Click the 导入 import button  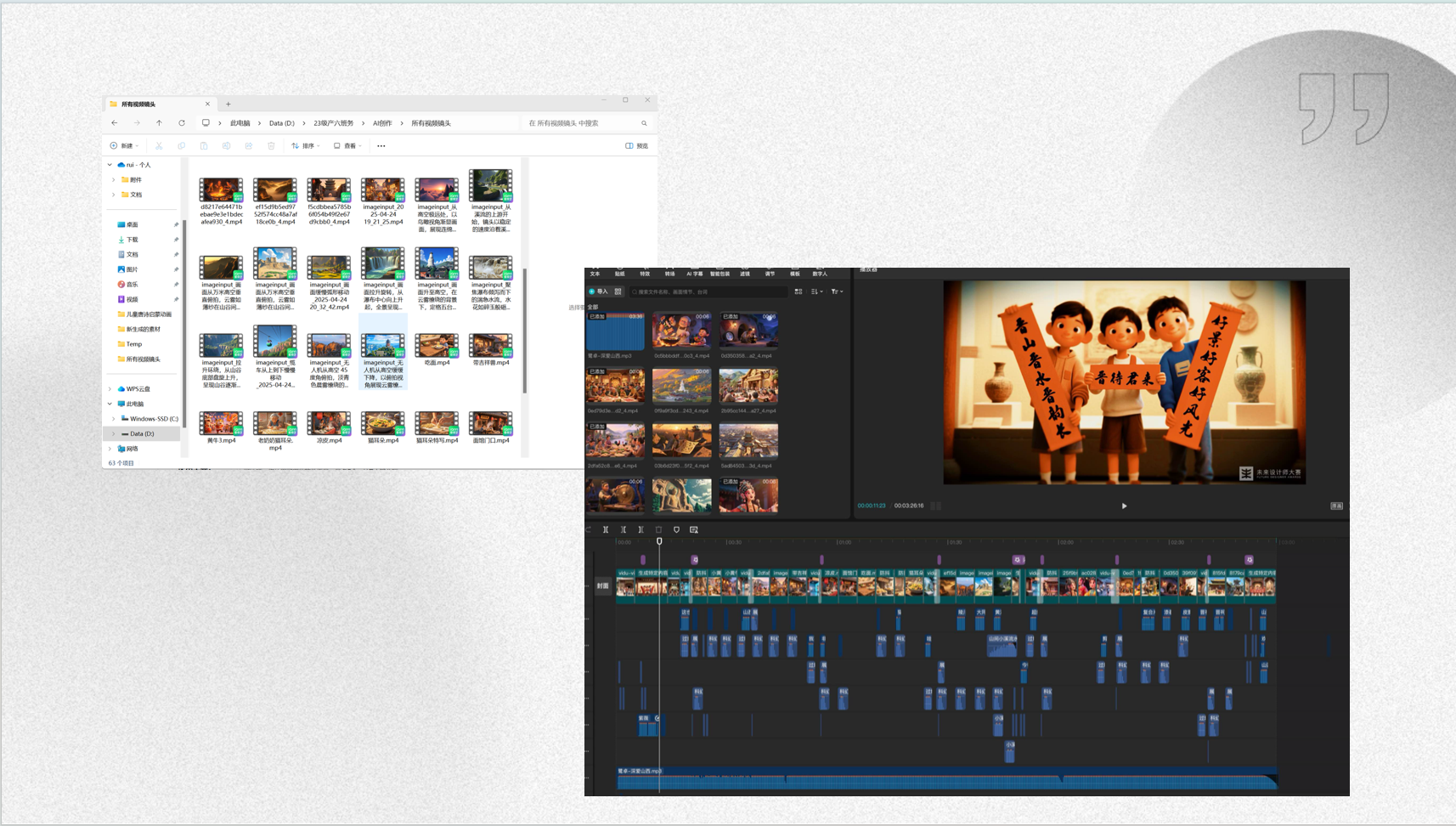point(599,291)
